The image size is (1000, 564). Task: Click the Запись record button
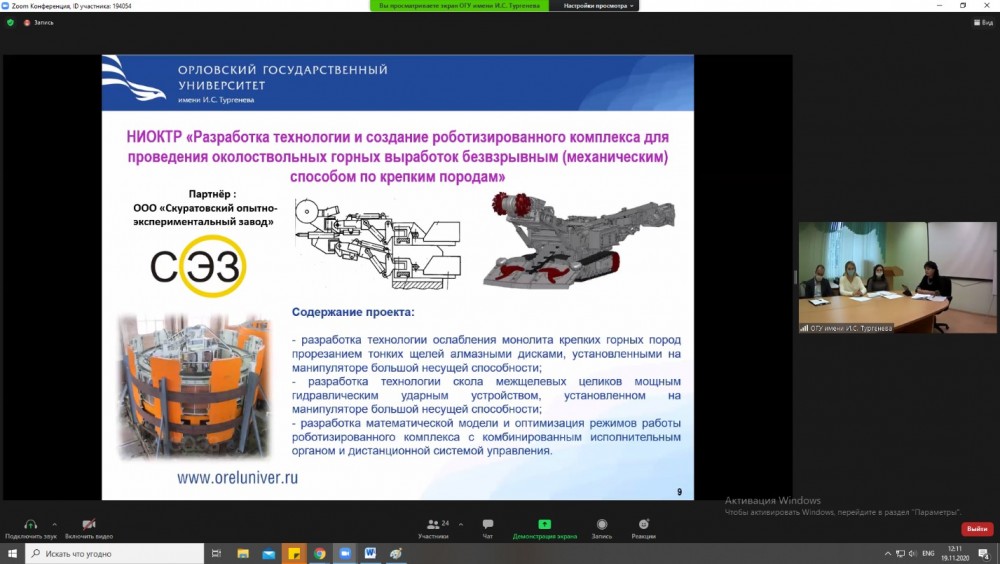pyautogui.click(x=602, y=525)
